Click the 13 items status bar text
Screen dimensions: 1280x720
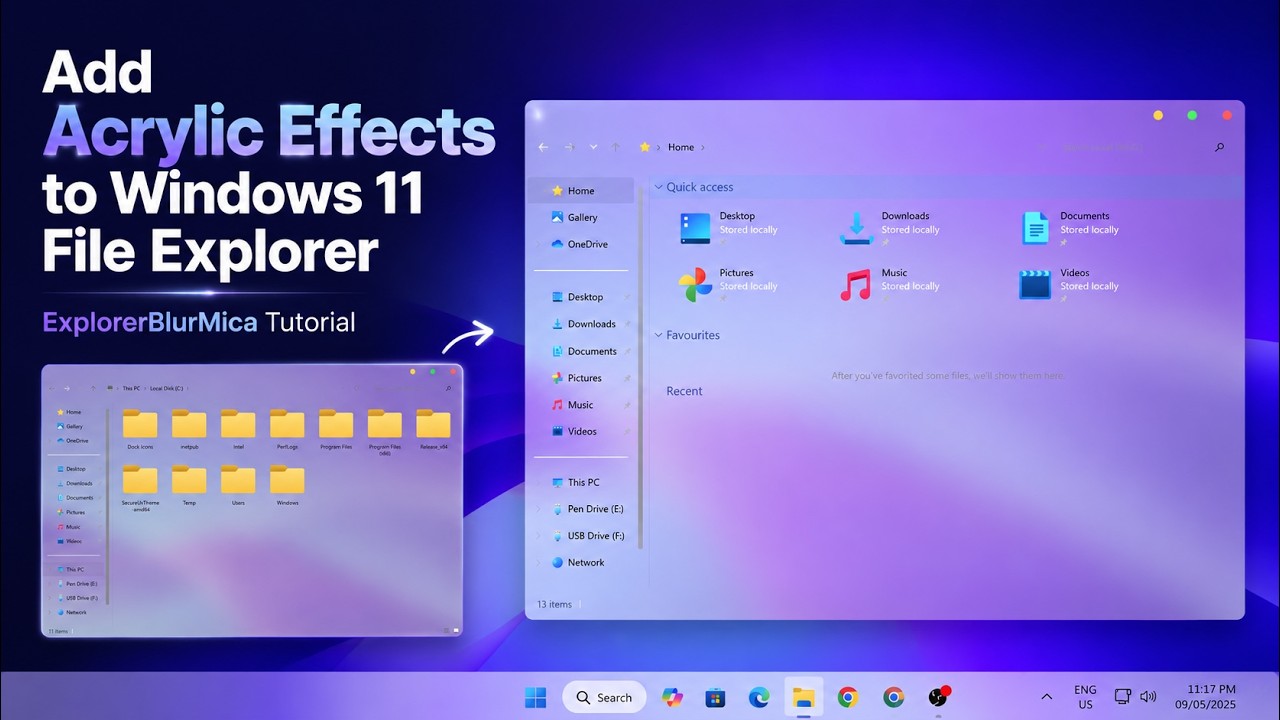point(554,604)
